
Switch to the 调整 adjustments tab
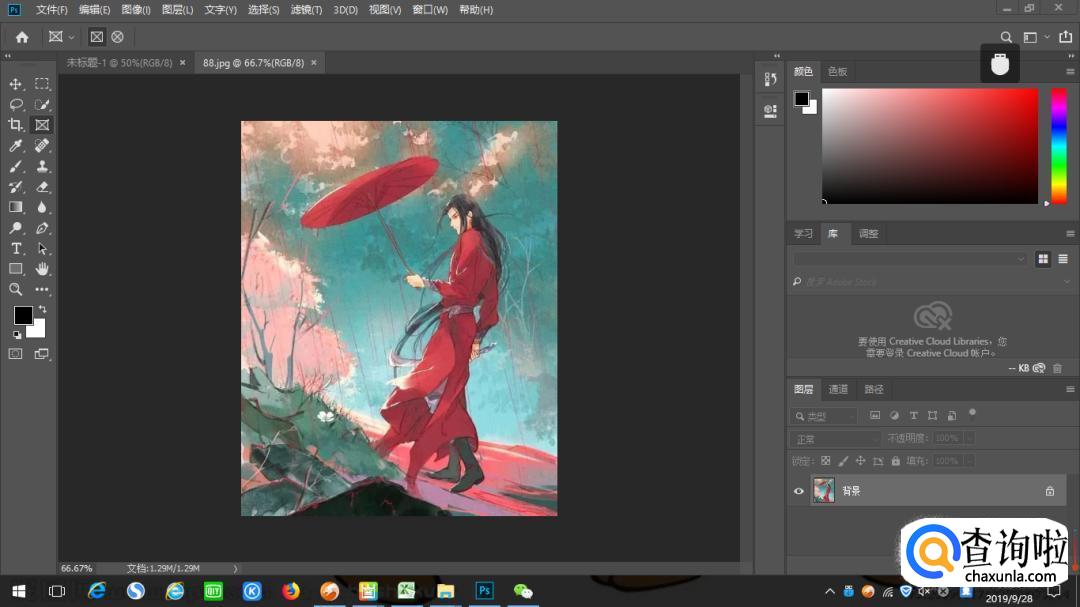pos(868,234)
